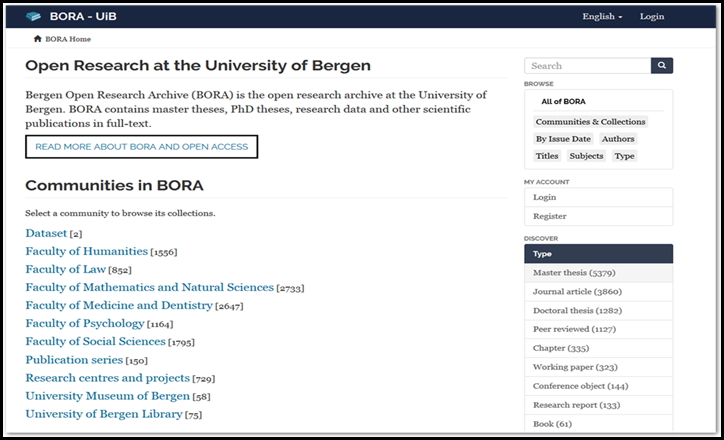Open the English language dropdown
Image resolution: width=724 pixels, height=440 pixels.
602,17
